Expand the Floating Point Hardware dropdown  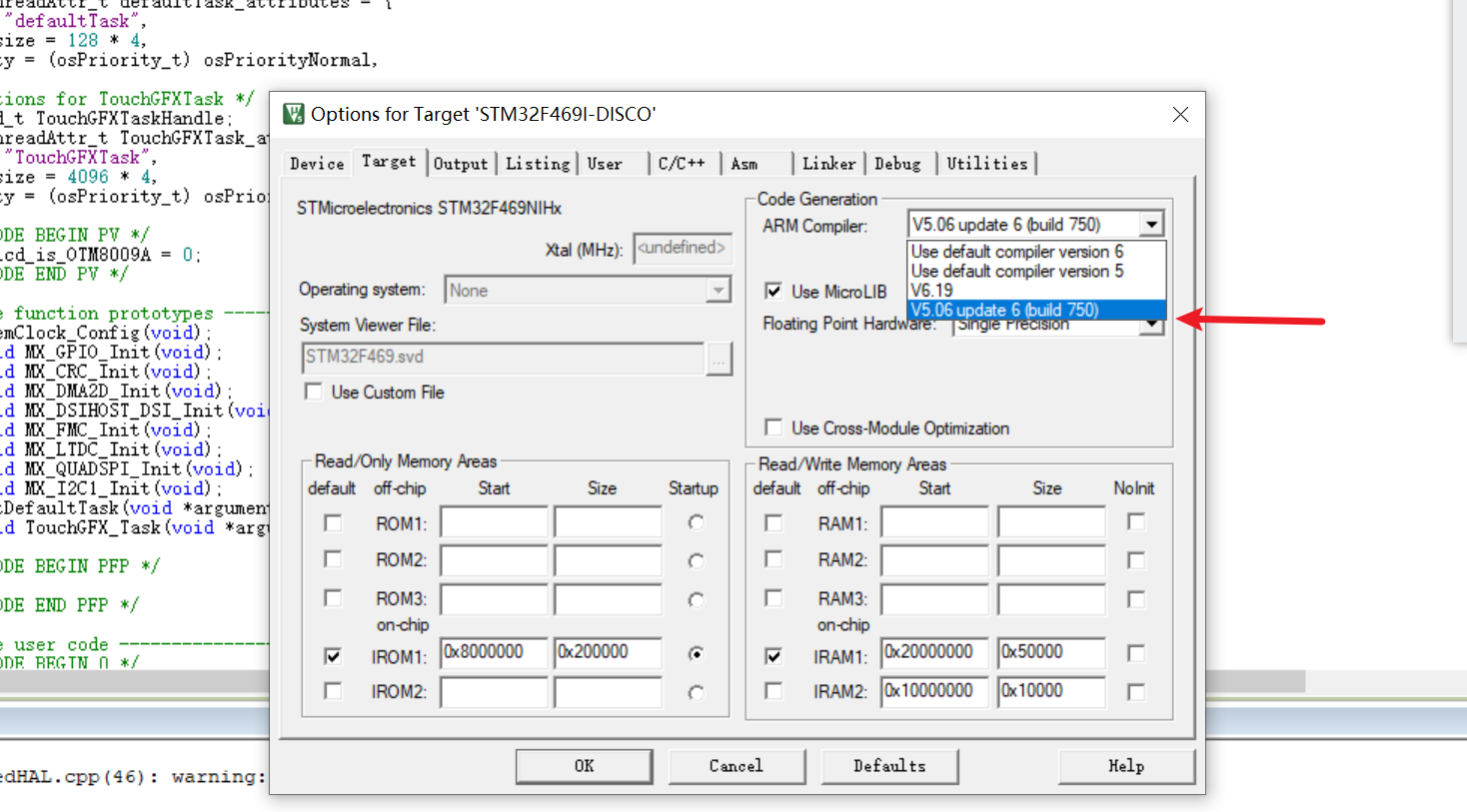(x=1152, y=326)
